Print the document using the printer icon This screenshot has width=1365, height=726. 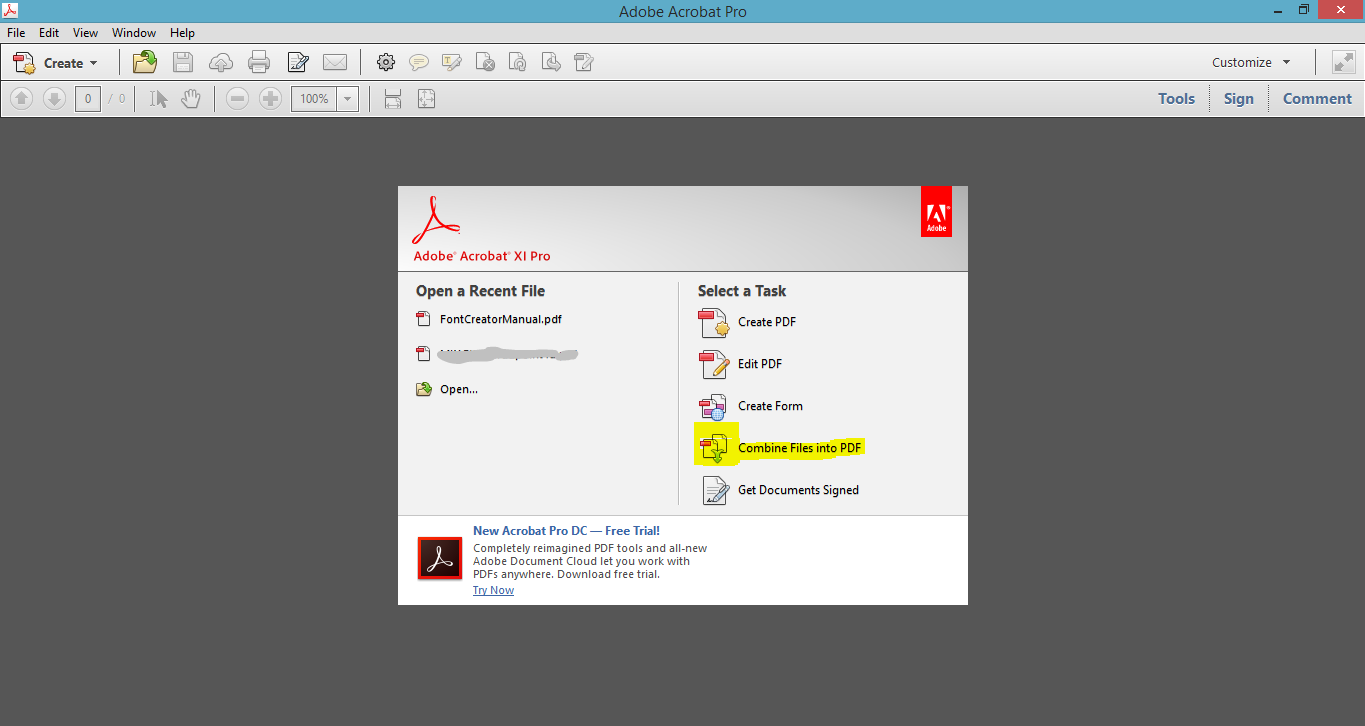click(259, 62)
